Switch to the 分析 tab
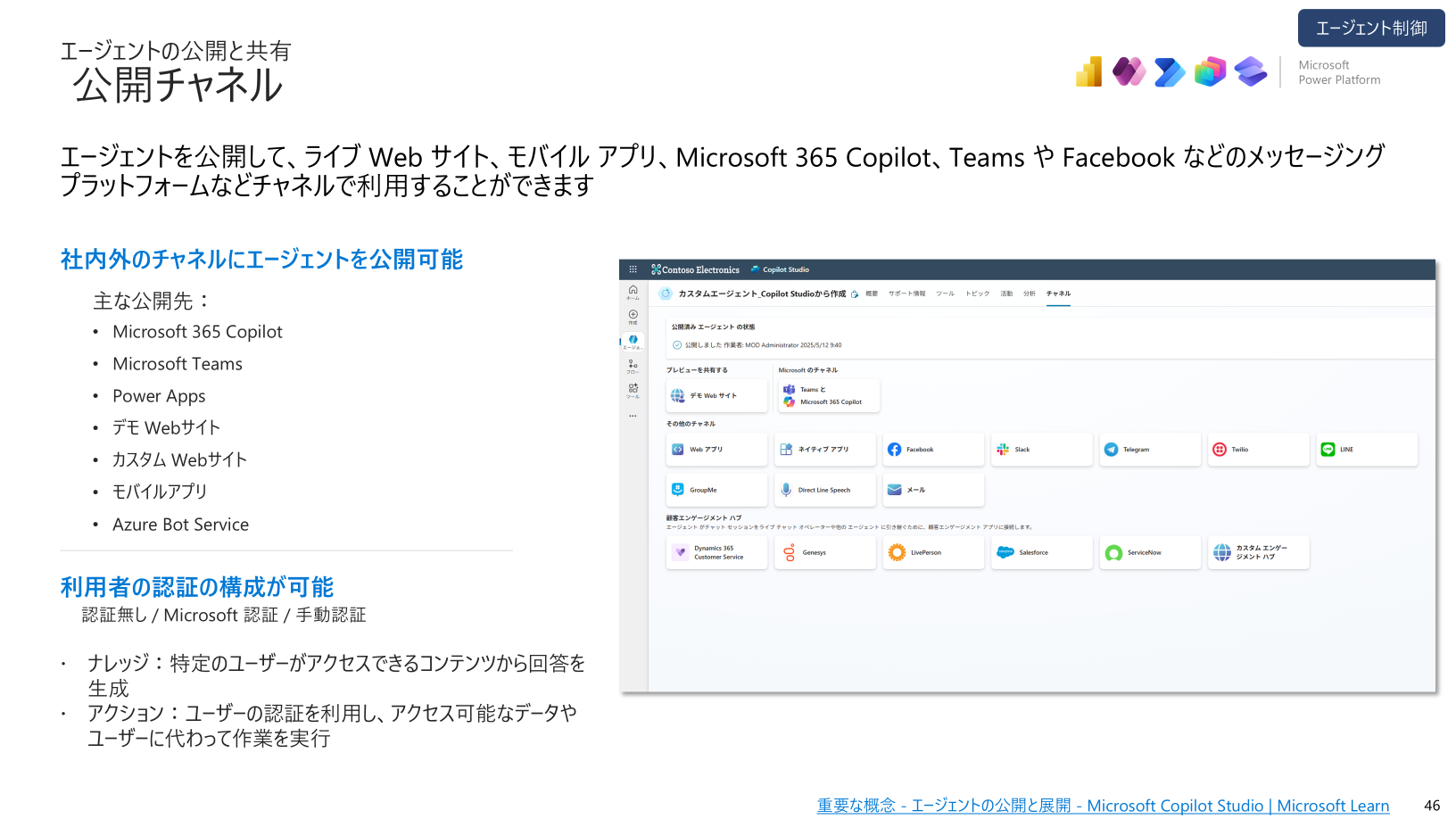Image resolution: width=1456 pixels, height=819 pixels. tap(1030, 294)
